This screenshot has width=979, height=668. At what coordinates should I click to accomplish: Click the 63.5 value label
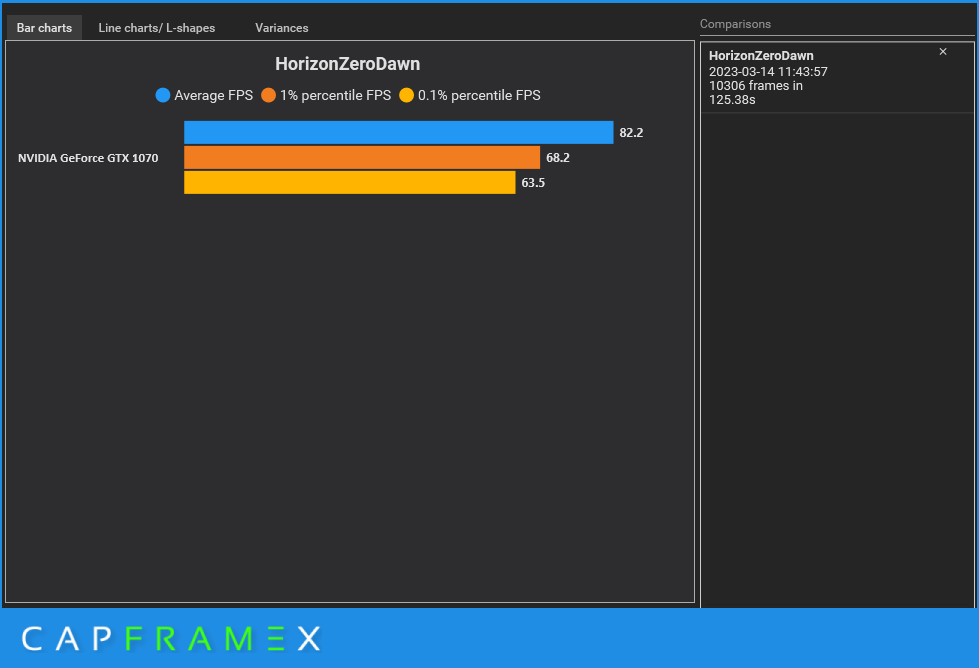(x=533, y=182)
